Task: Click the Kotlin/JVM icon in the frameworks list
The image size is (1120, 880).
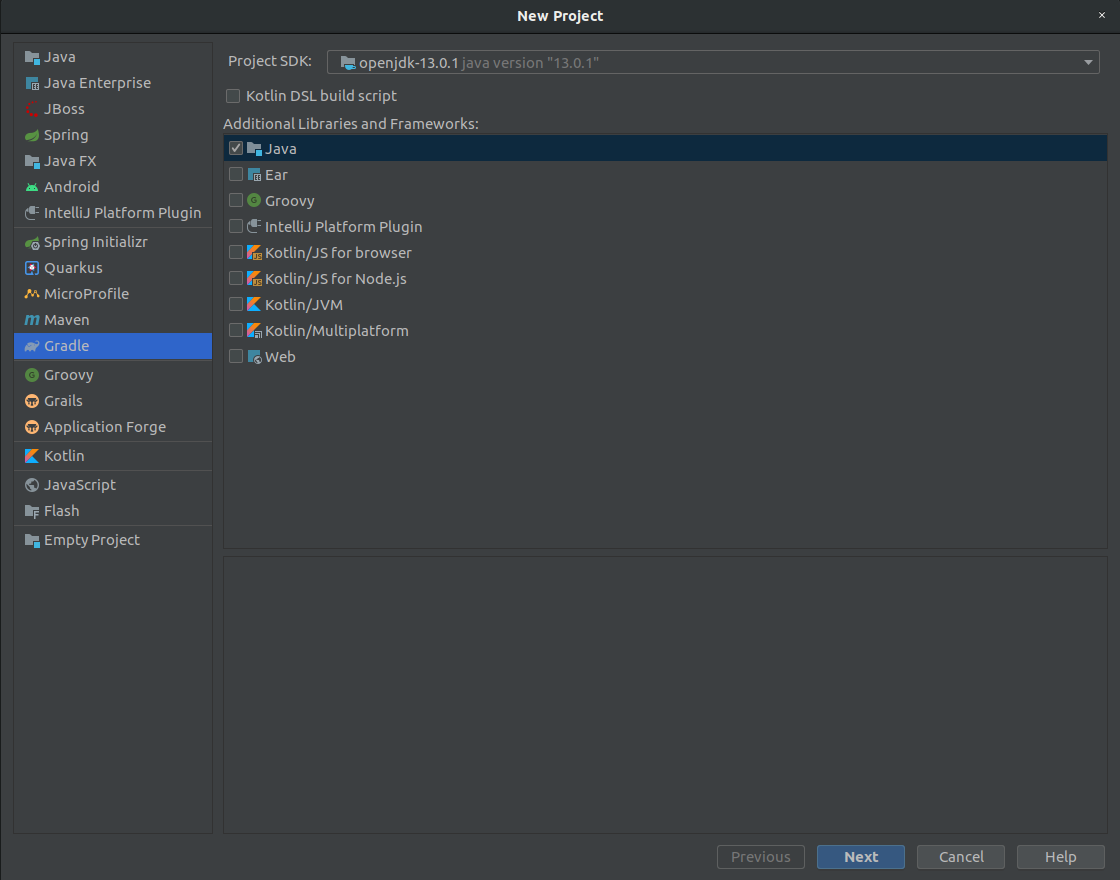Action: 254,304
